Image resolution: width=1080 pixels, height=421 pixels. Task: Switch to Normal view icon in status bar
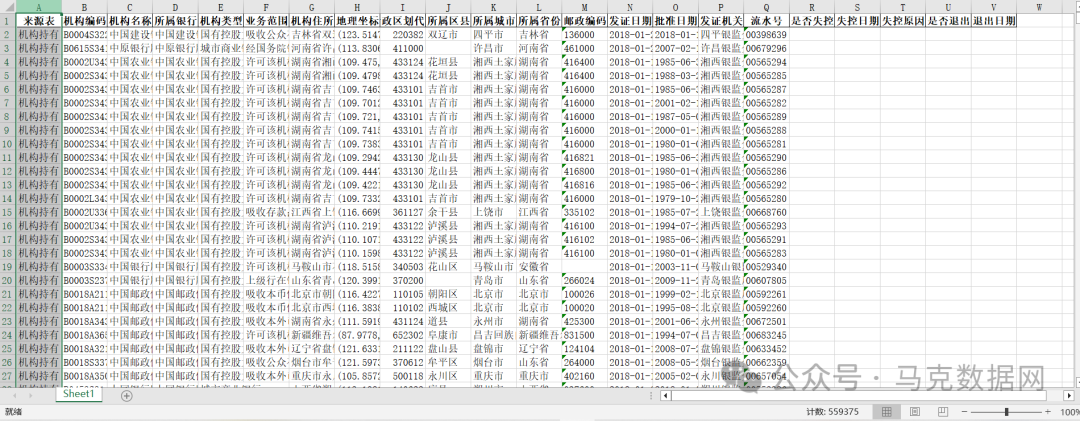tap(886, 411)
